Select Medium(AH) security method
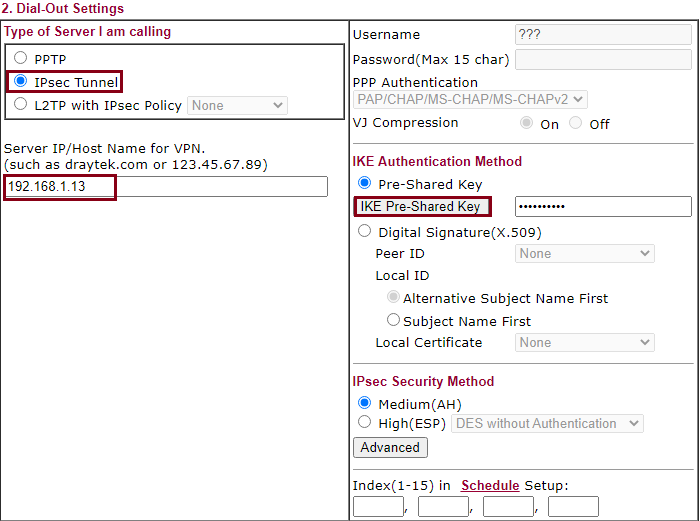The height and width of the screenshot is (521, 700). coord(364,403)
